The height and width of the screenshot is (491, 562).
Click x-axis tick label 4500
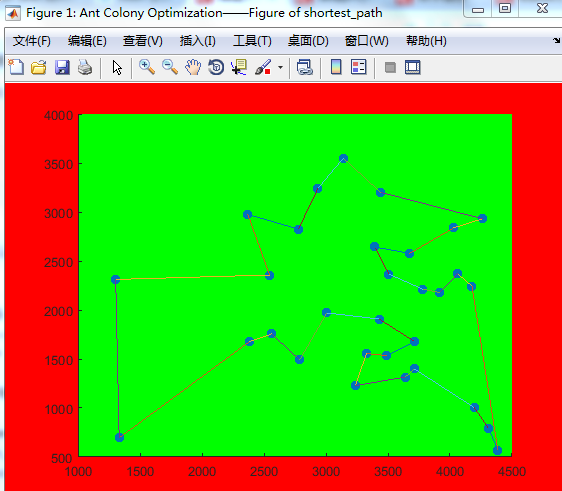[512, 471]
